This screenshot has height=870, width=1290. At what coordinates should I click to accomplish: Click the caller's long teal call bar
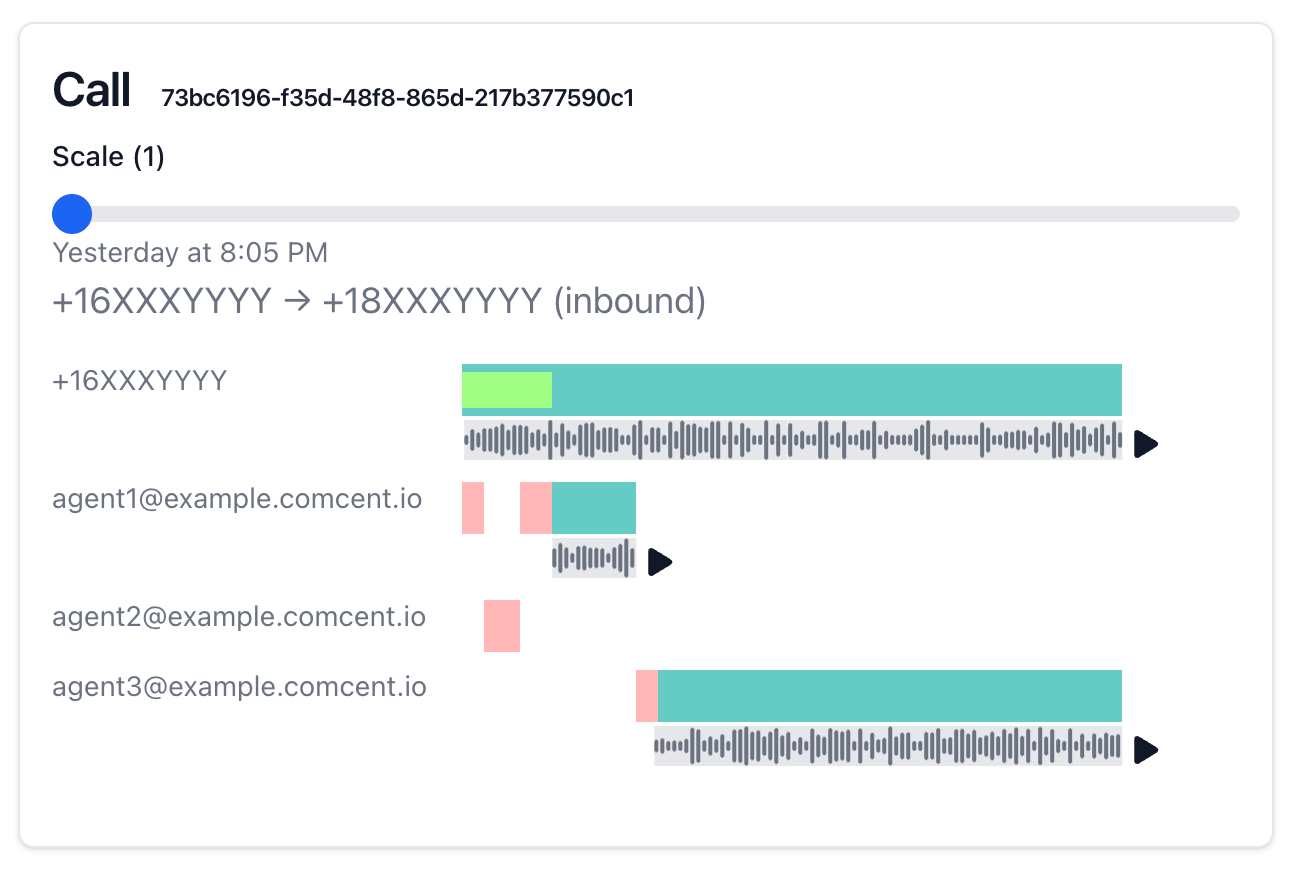(792, 390)
